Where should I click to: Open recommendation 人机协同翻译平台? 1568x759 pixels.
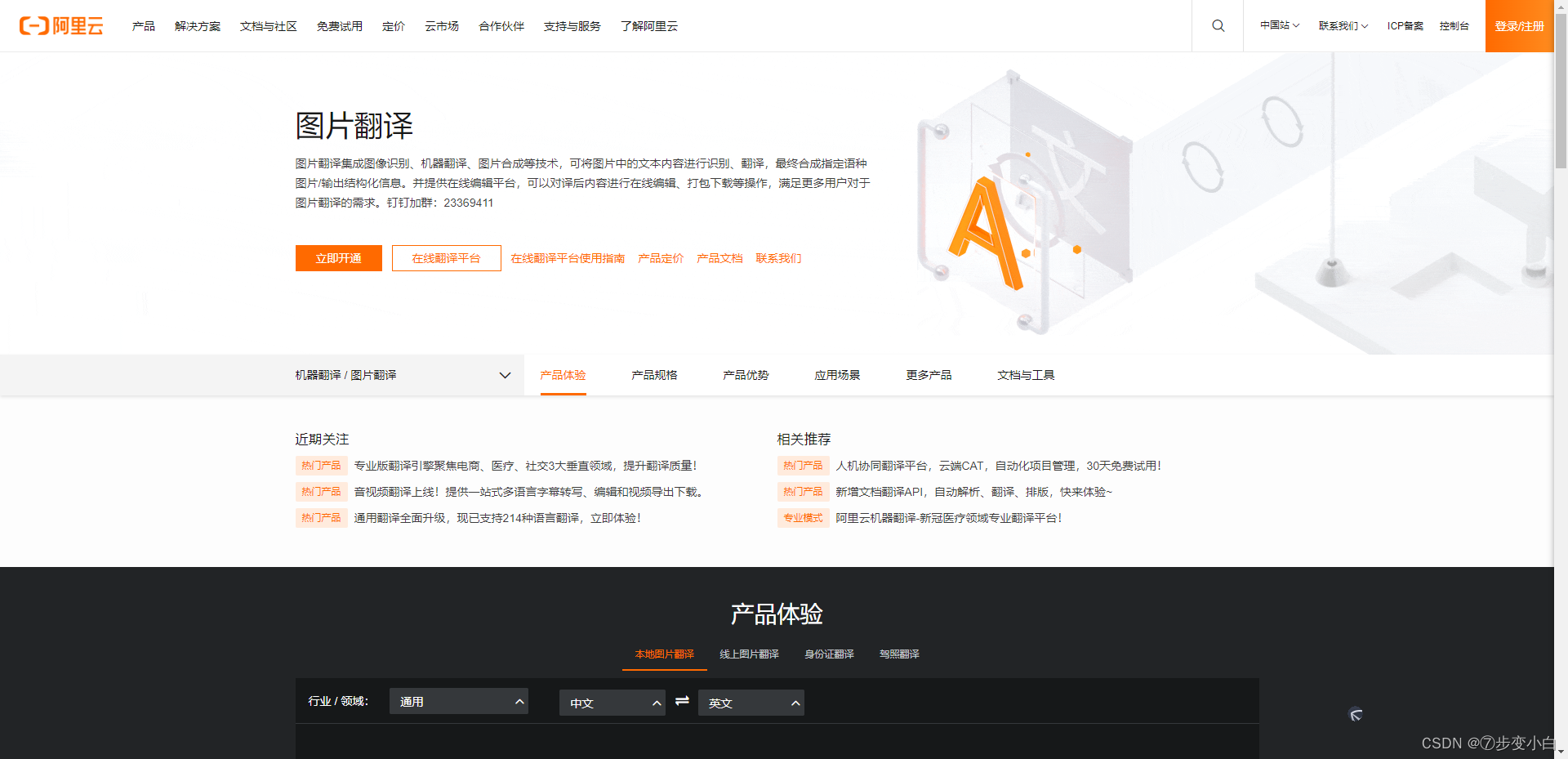click(x=998, y=466)
